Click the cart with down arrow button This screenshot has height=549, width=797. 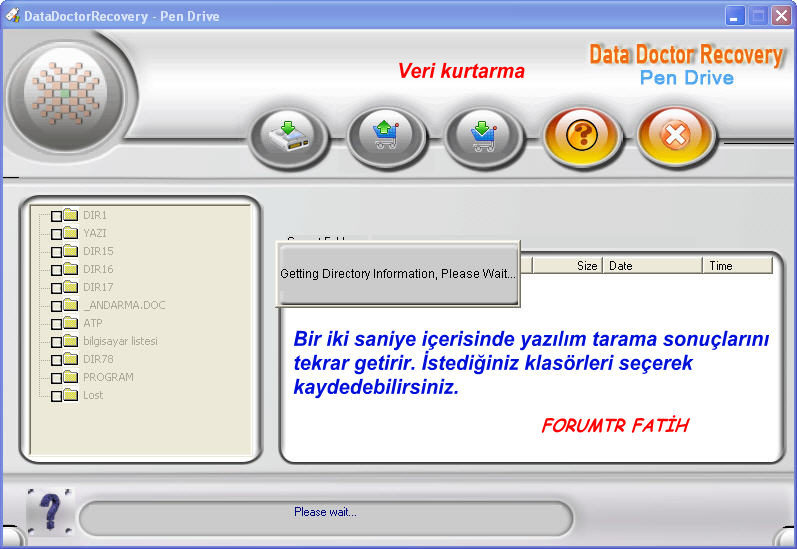(x=483, y=136)
